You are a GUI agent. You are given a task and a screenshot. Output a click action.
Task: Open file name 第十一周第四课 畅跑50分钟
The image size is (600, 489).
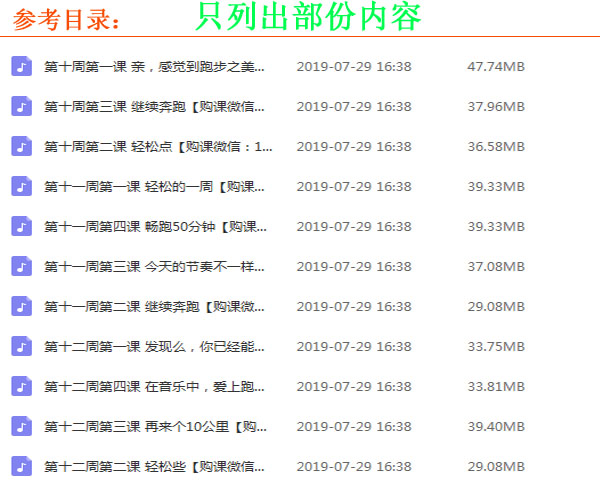[155, 227]
